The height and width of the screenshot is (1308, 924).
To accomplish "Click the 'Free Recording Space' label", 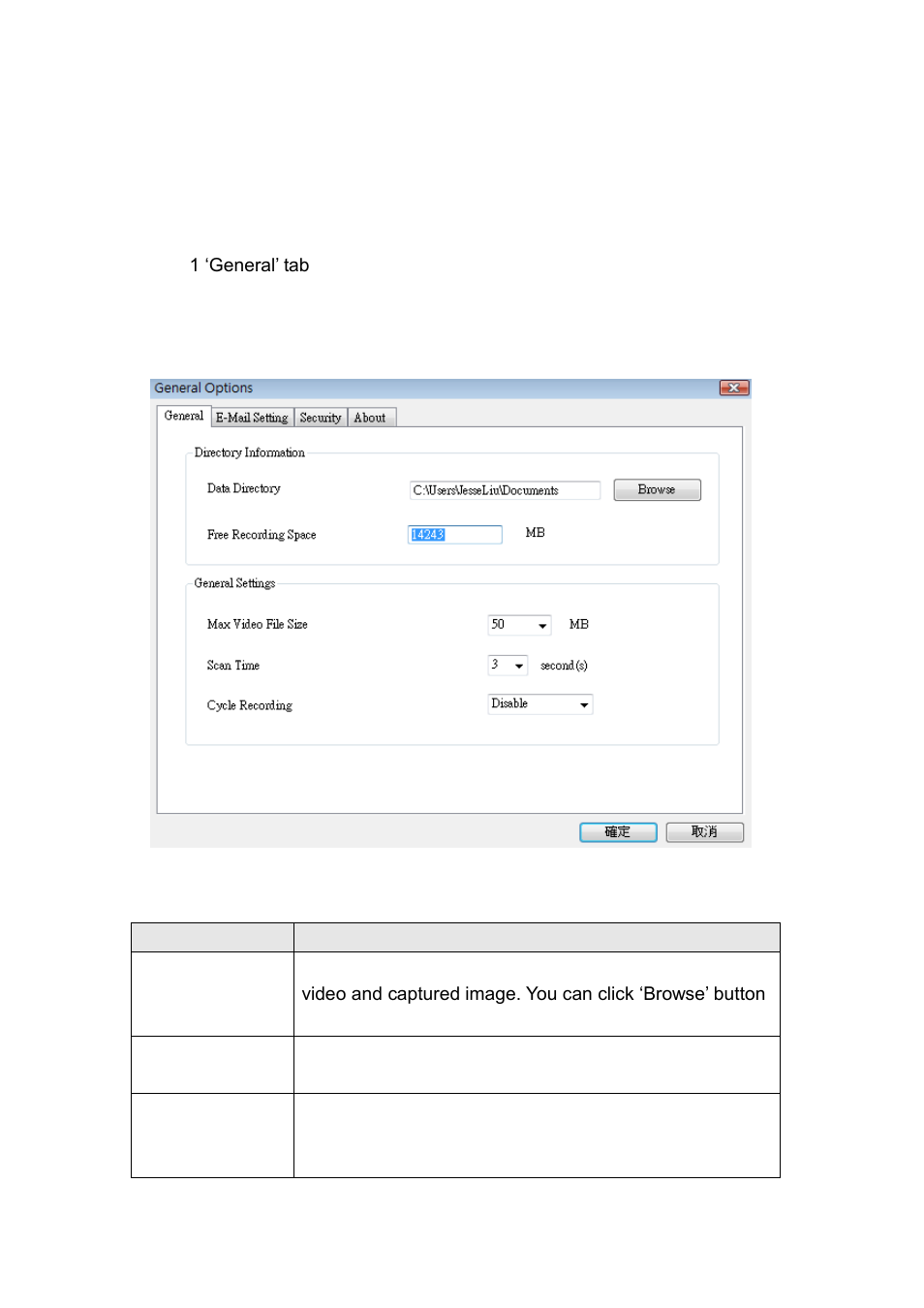I will coord(262,535).
